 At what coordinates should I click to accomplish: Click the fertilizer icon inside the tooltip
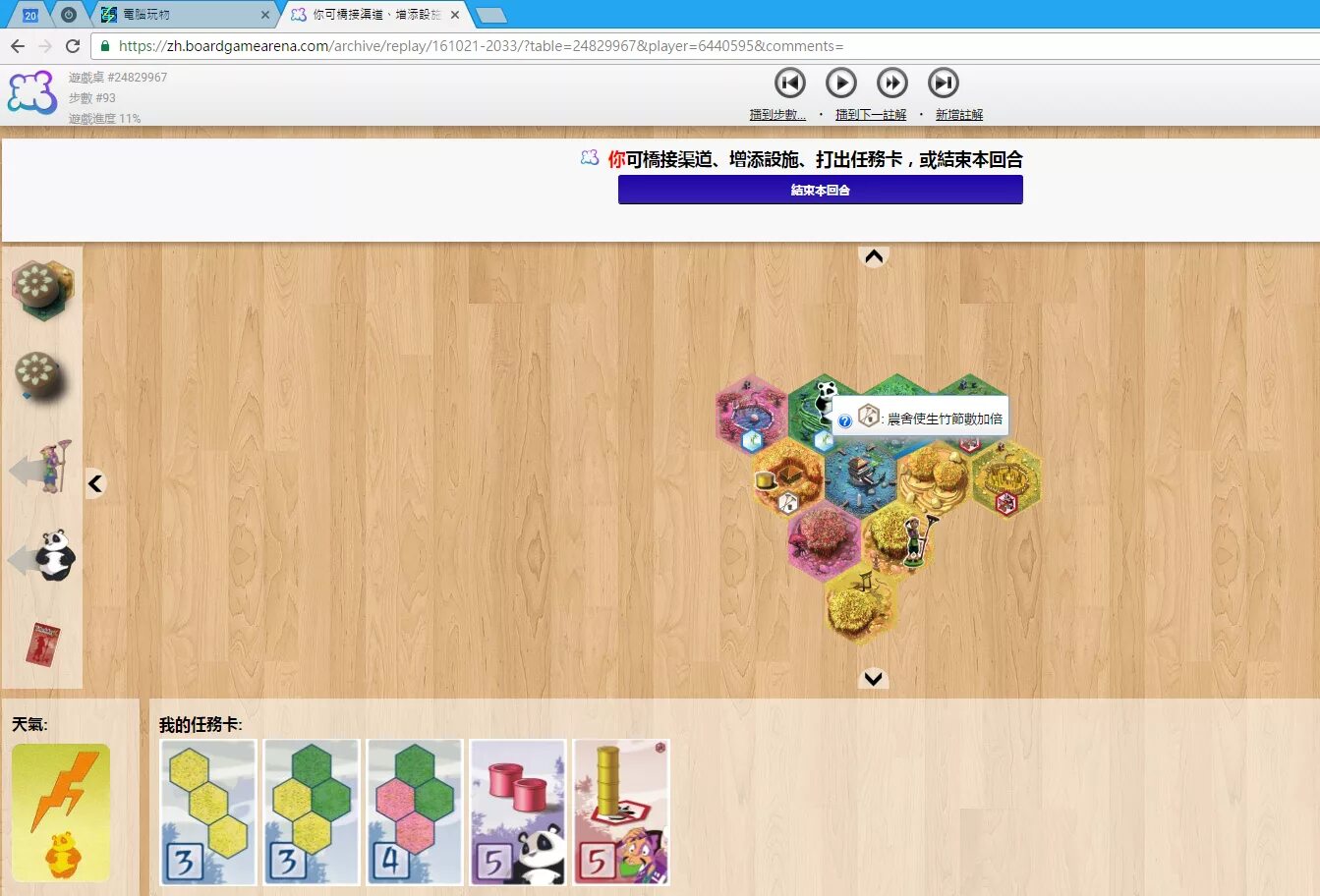[868, 417]
